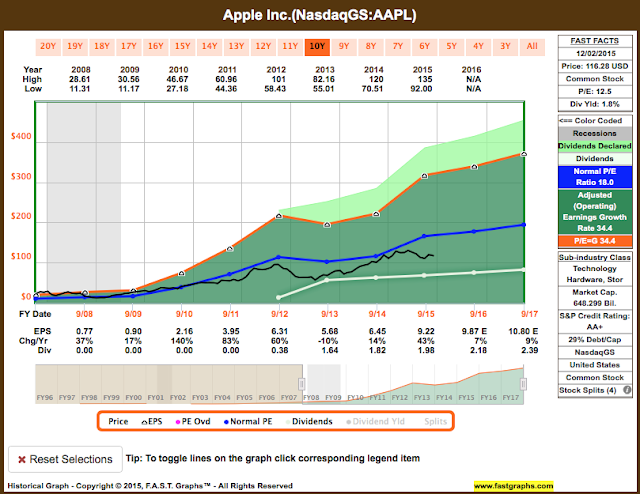Screen dimensions: 640x494
Task: Toggle the Price line legend item
Action: pyautogui.click(x=118, y=421)
